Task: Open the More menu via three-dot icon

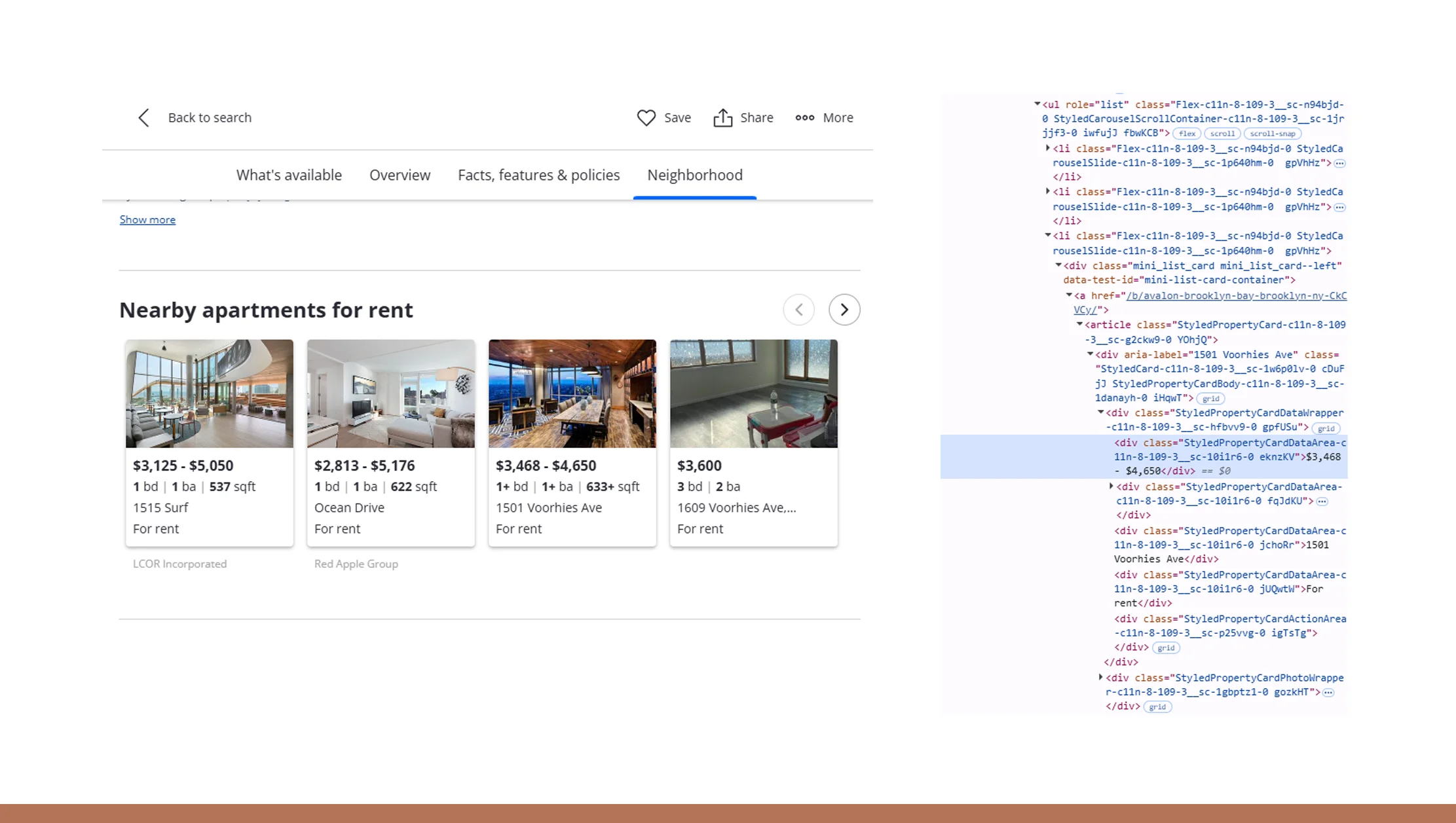Action: tap(804, 118)
